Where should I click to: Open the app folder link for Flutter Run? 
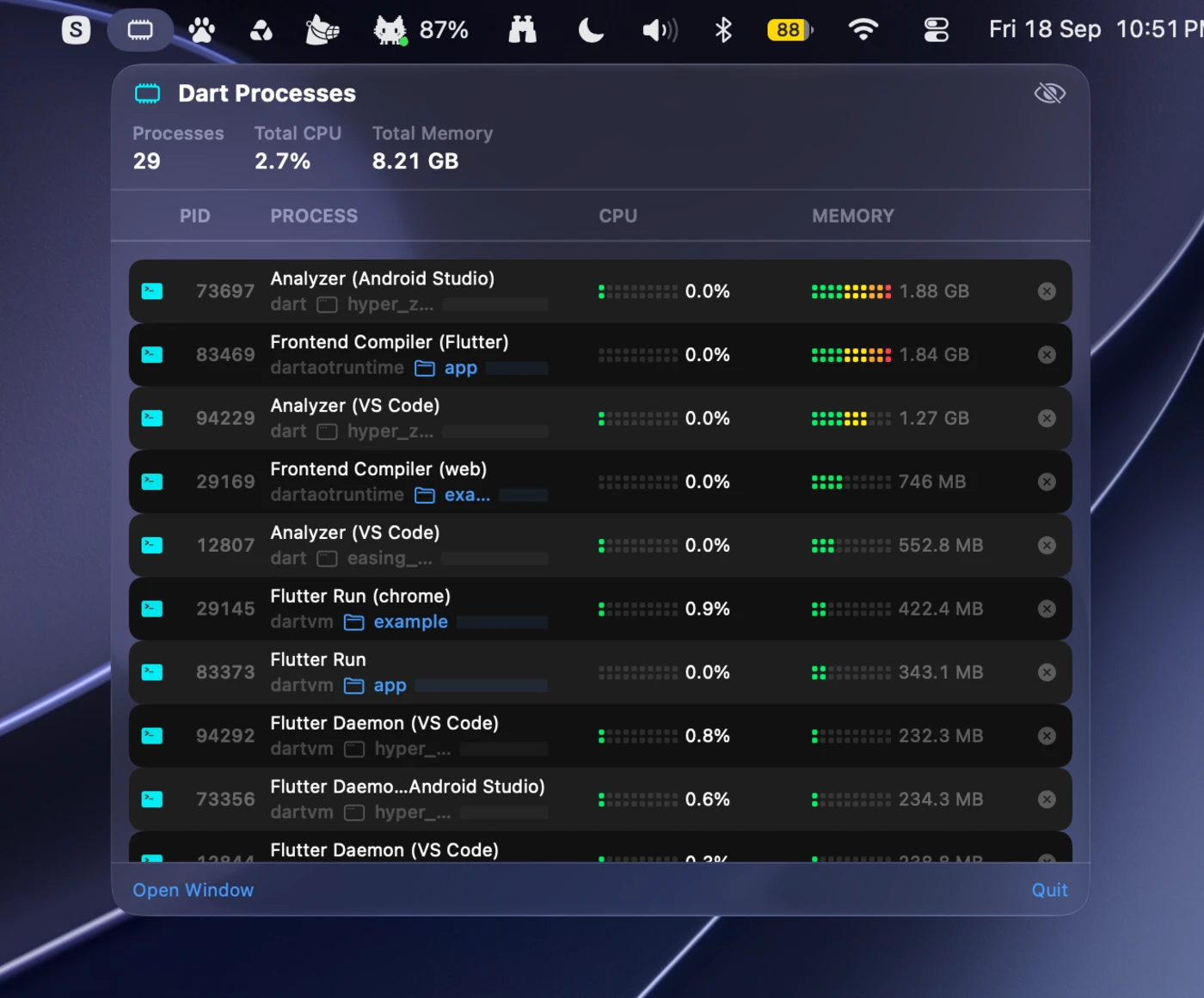point(375,687)
